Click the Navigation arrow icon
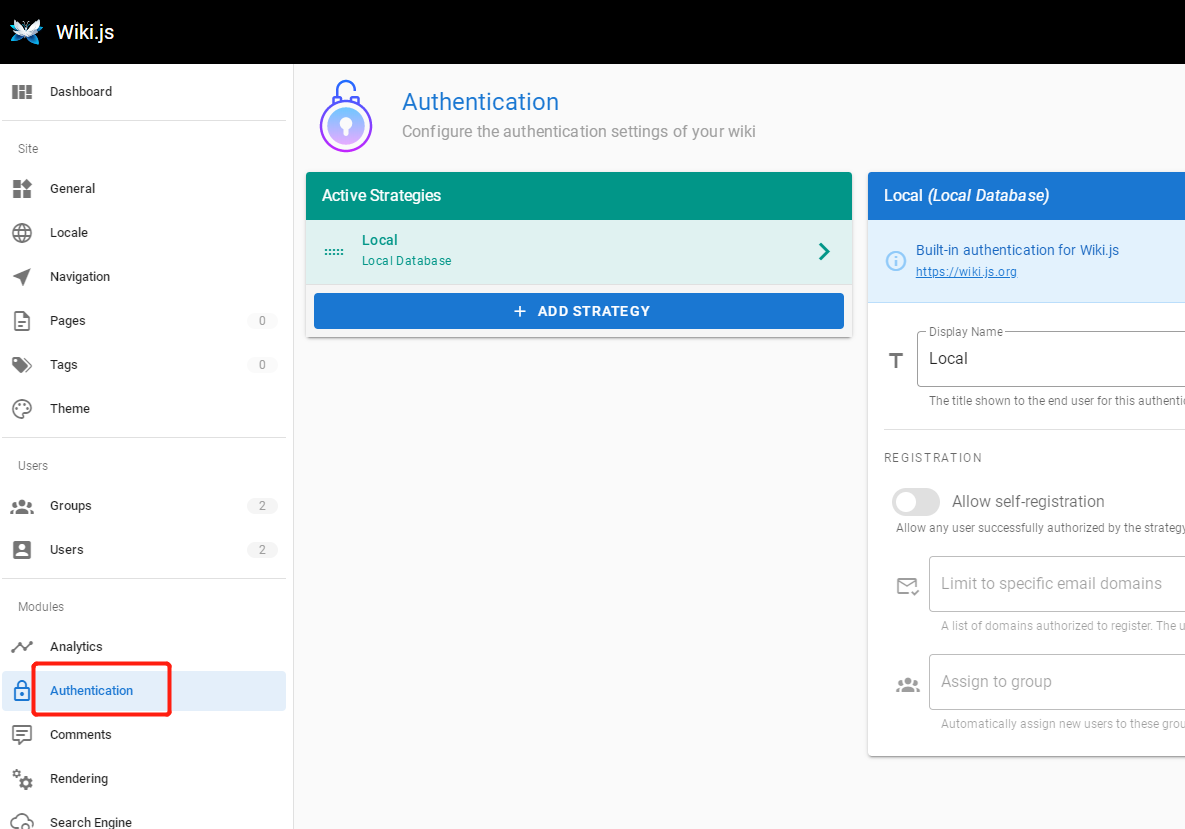1185x829 pixels. tap(22, 277)
